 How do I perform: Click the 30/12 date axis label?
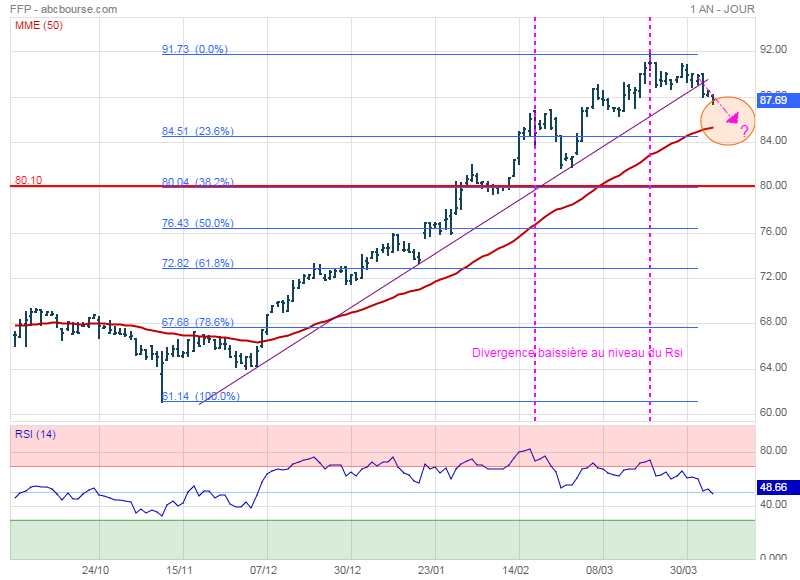click(347, 570)
